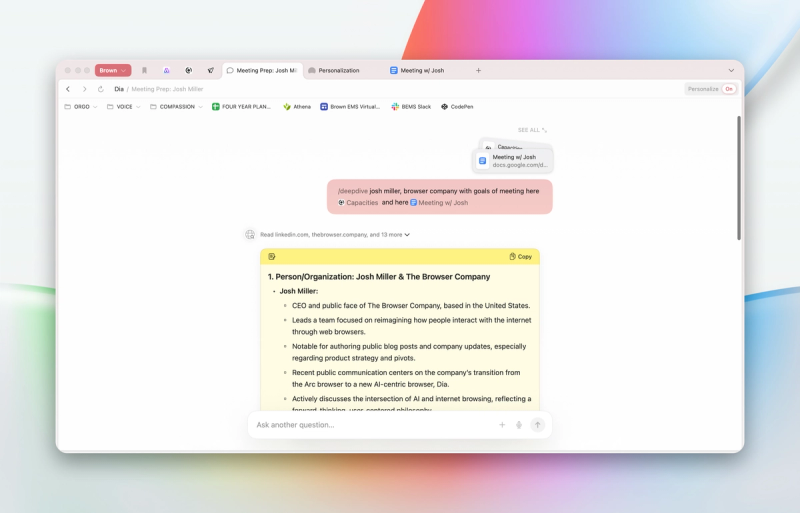Click the CodePen icon in bookmarks bar
The image size is (800, 513).
click(444, 107)
